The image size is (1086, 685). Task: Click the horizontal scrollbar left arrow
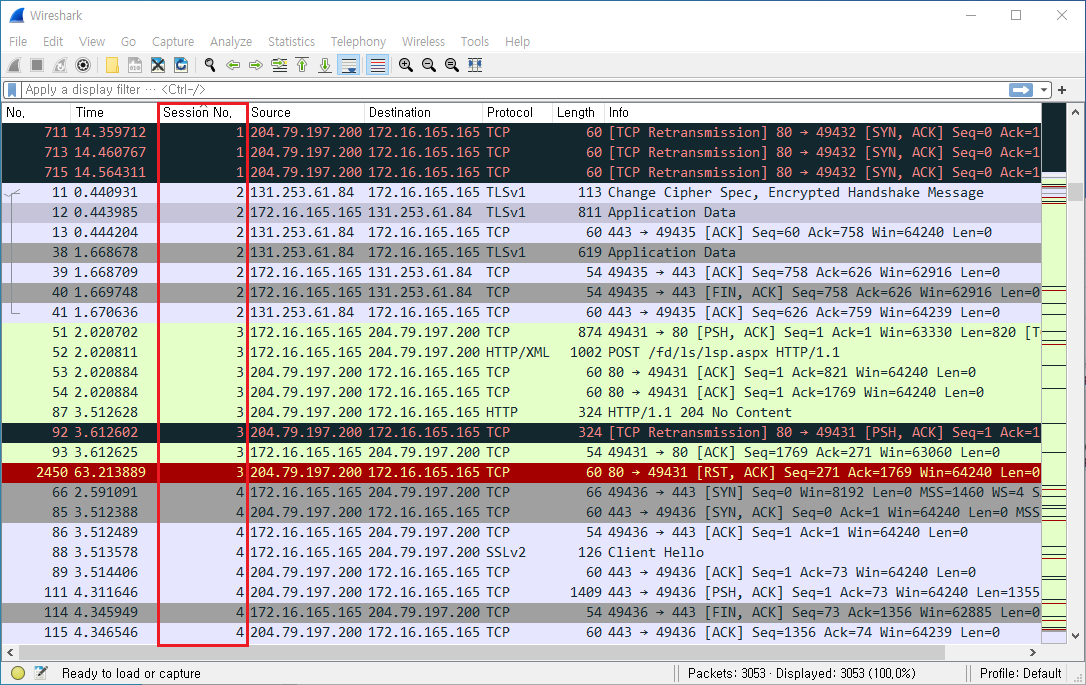click(10, 652)
